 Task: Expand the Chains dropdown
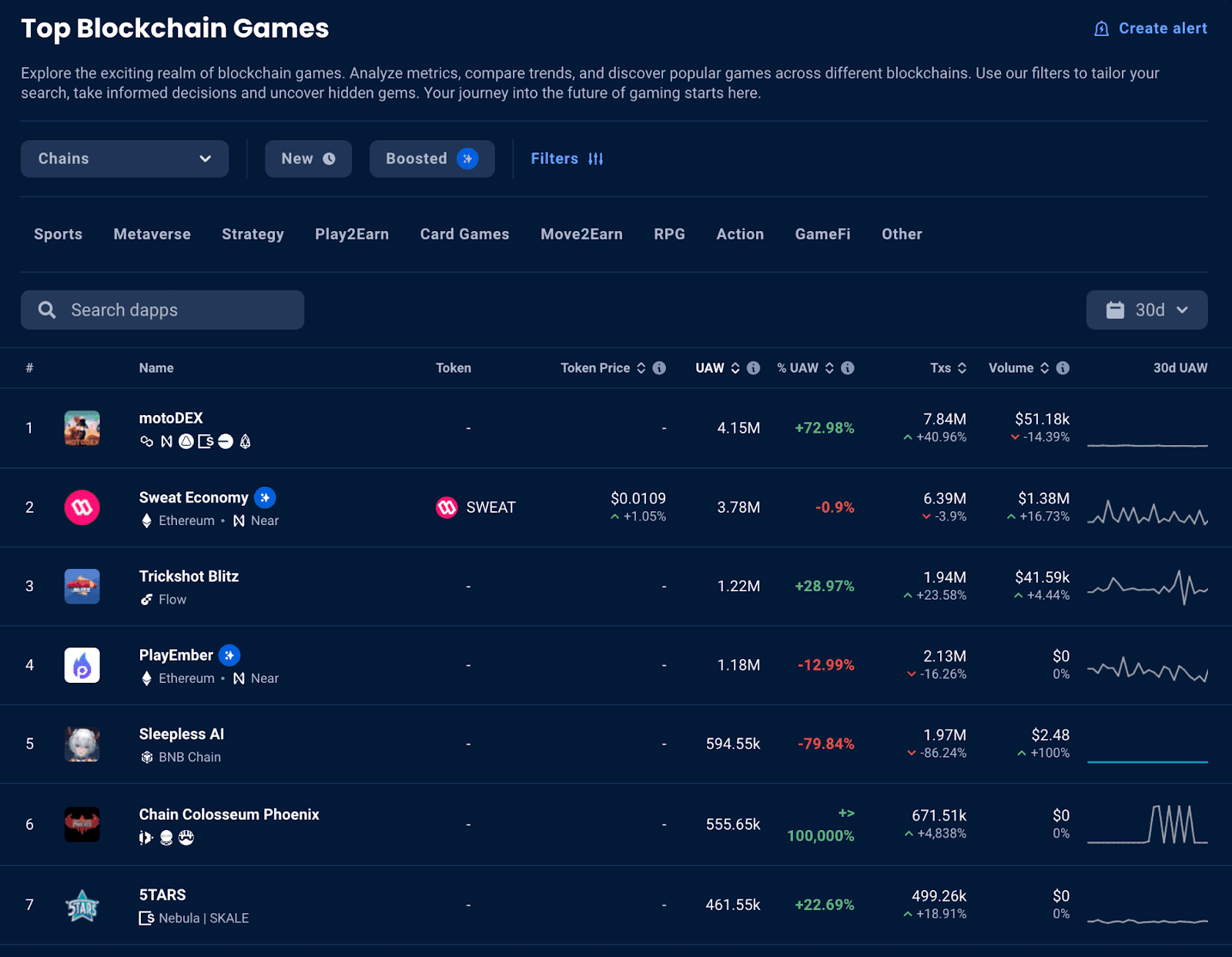tap(124, 159)
